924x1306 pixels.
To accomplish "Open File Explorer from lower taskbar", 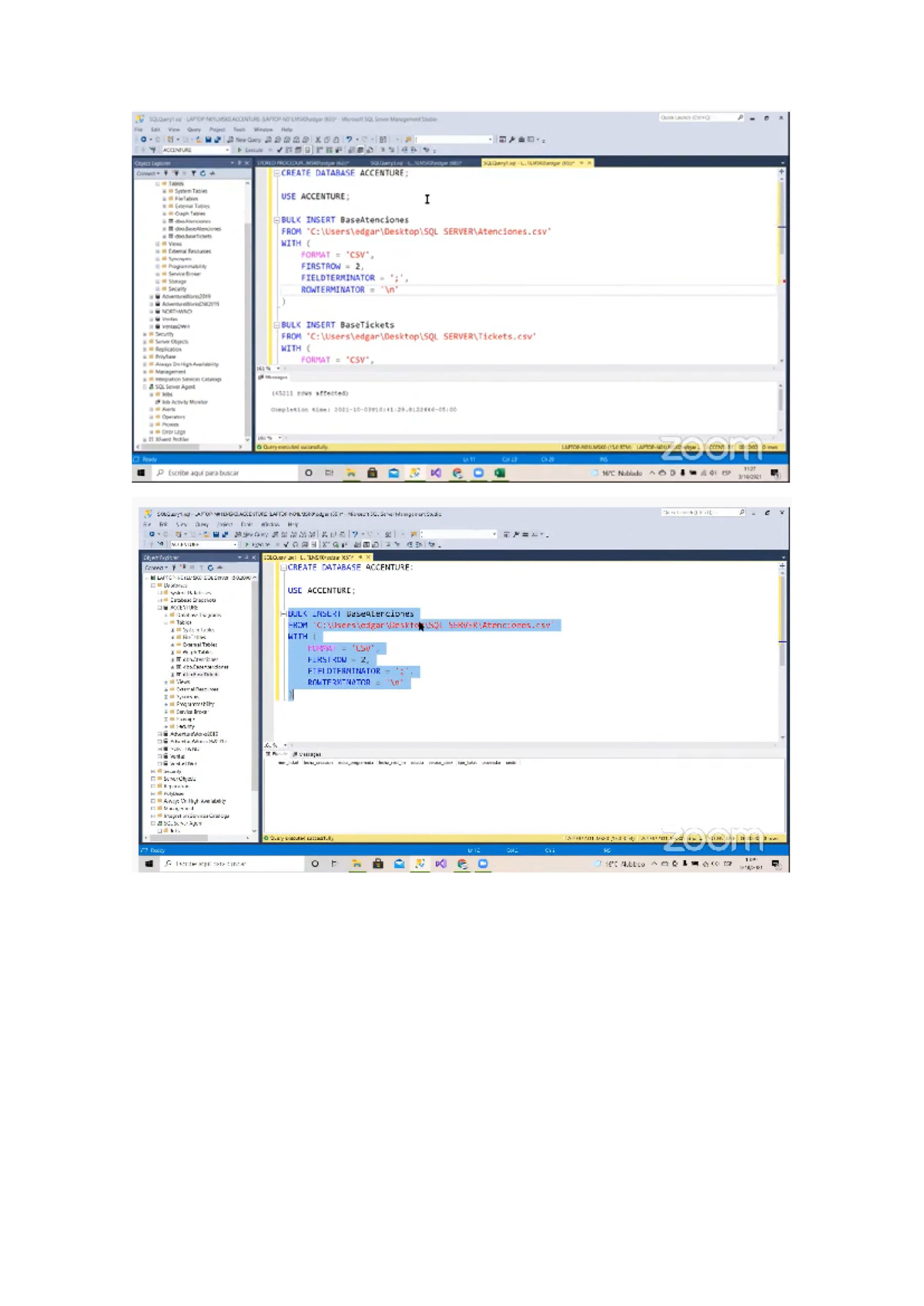I will (357, 864).
